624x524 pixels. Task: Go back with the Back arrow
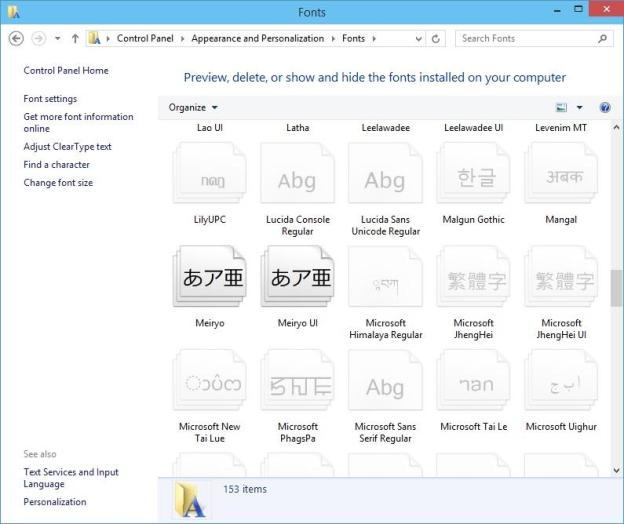[16, 39]
